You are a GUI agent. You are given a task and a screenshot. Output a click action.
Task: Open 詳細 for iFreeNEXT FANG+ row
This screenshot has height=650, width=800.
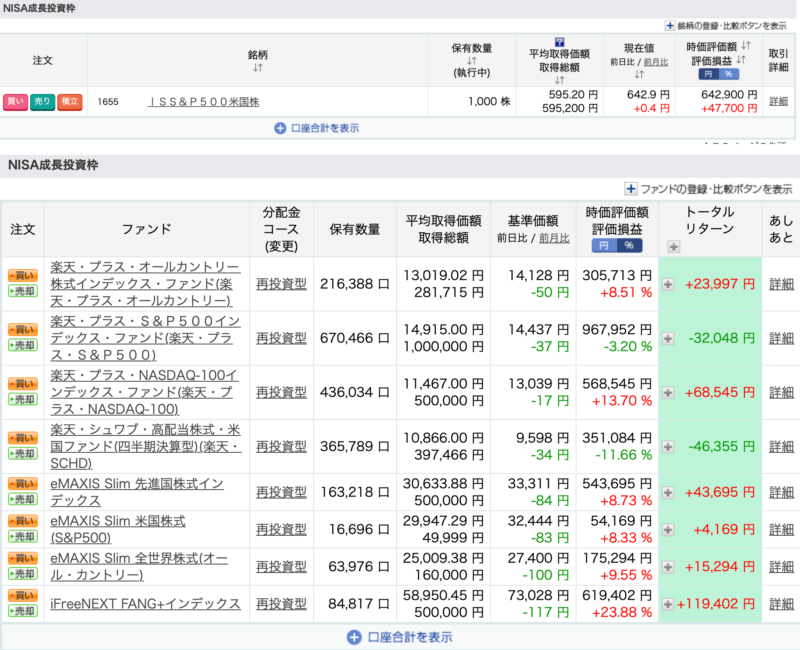(781, 604)
